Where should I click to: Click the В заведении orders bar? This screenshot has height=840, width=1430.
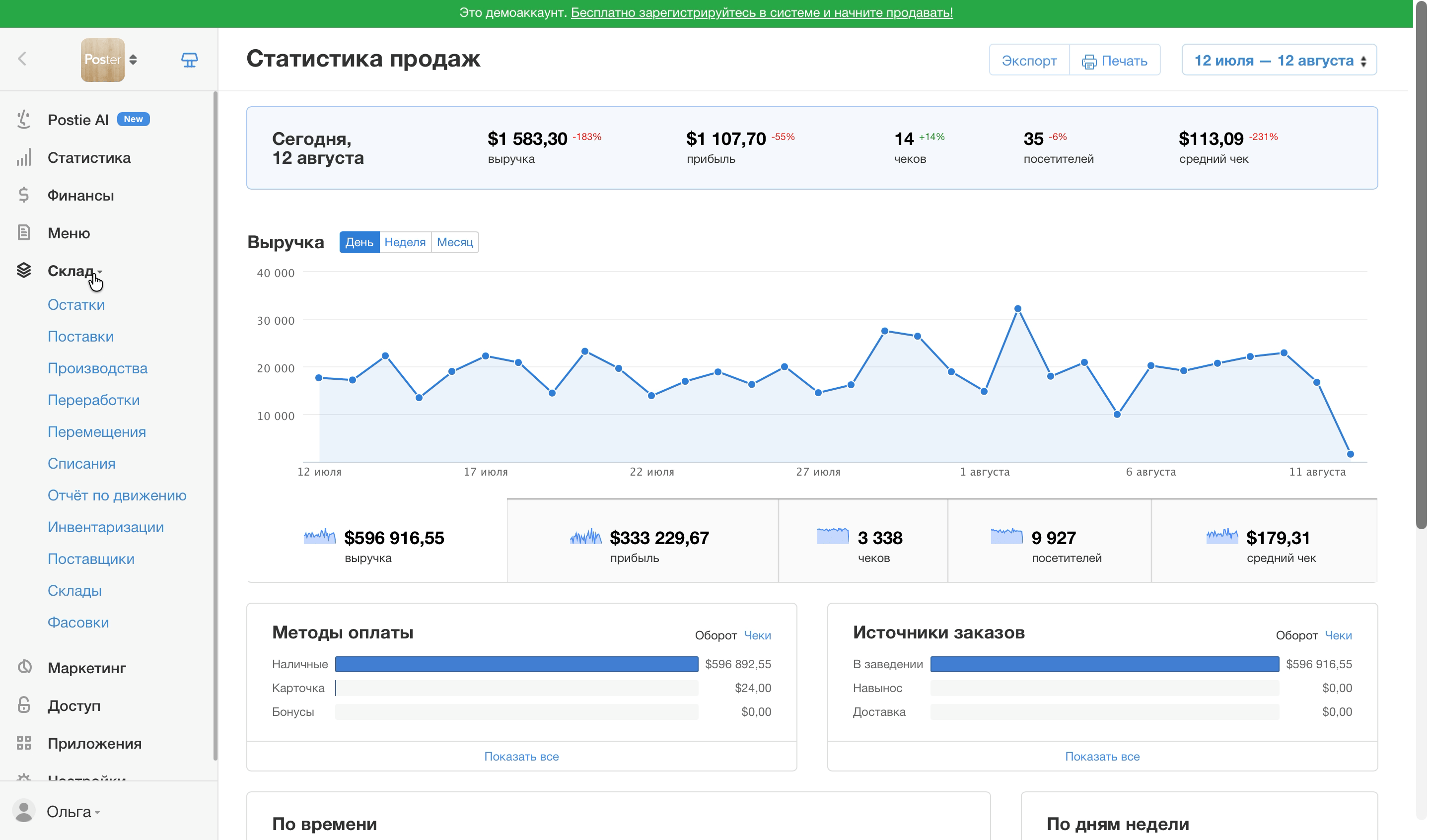(1105, 664)
